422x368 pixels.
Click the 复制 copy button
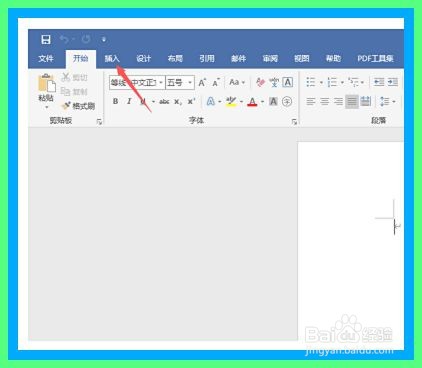click(74, 91)
